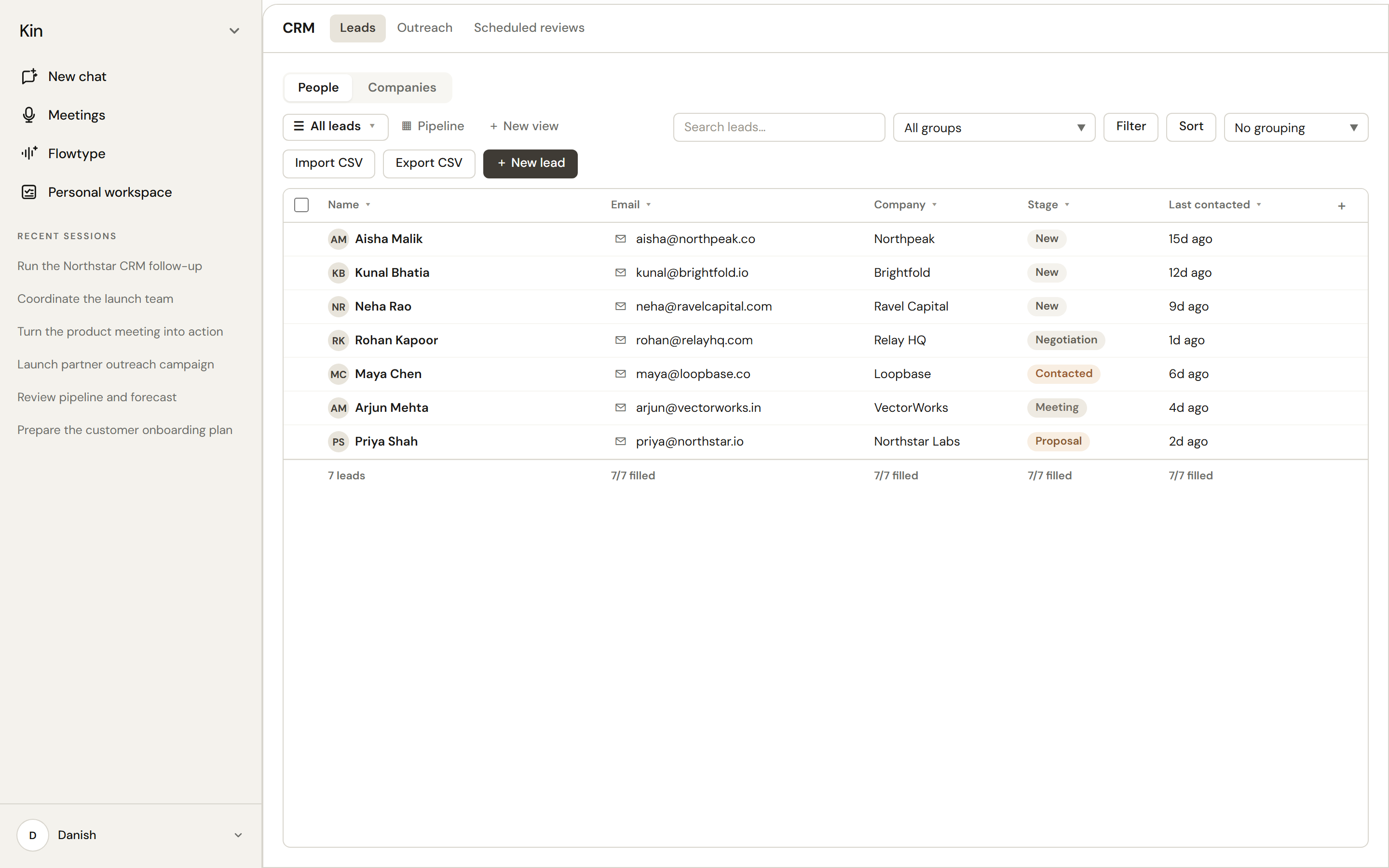Click the Export CSV button

[429, 163]
